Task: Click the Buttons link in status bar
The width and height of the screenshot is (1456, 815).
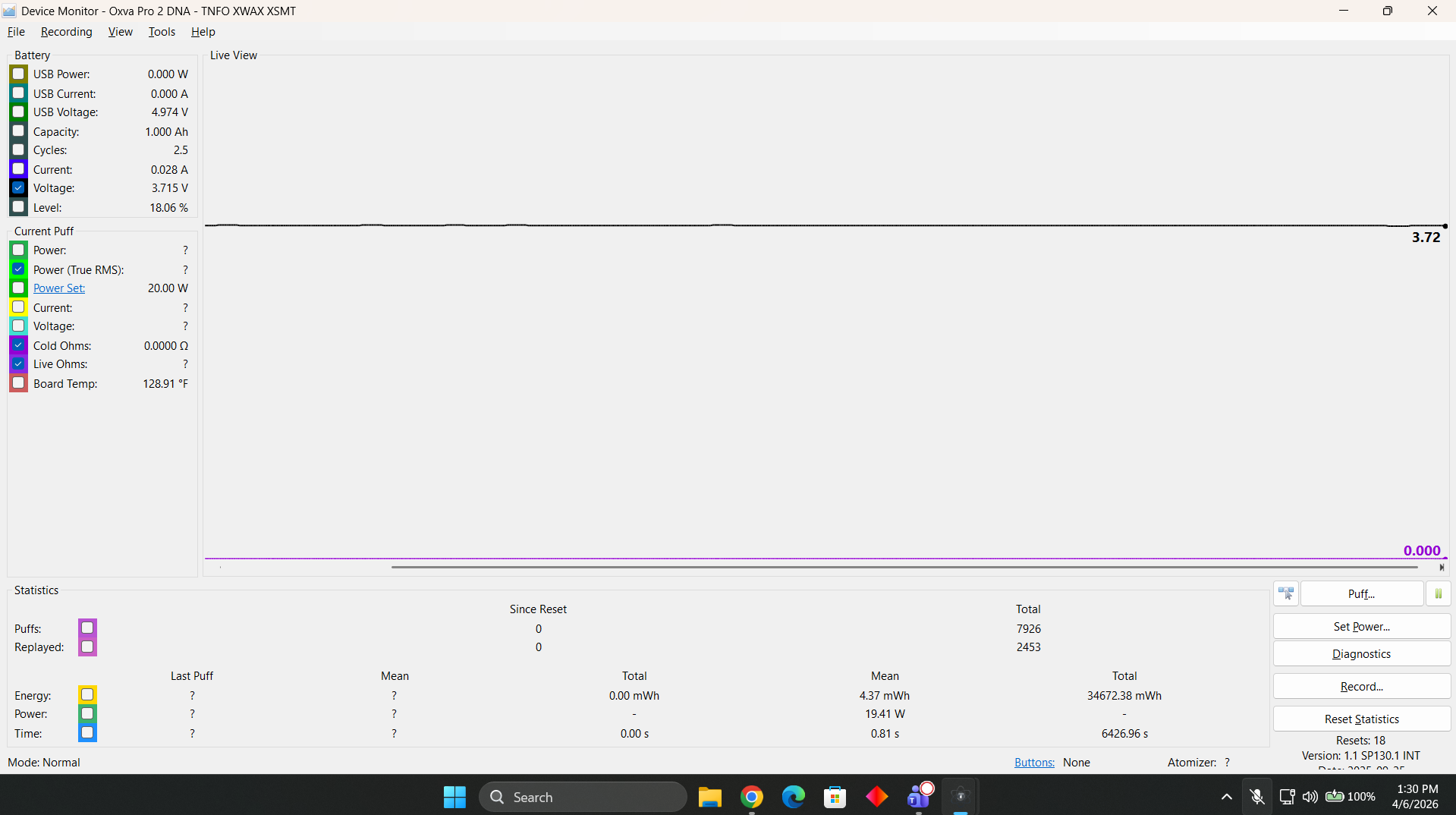Action: coord(1034,763)
